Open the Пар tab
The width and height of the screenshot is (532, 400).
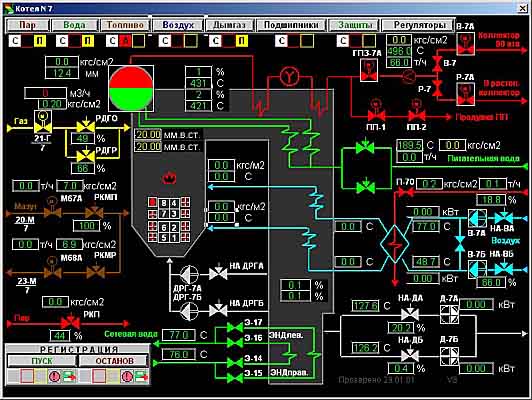[28, 25]
